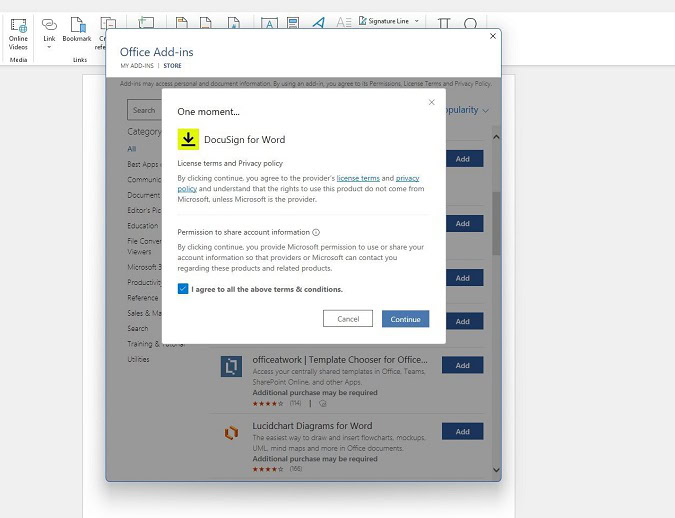Select the Education category
This screenshot has height=518, width=675.
pyautogui.click(x=142, y=226)
